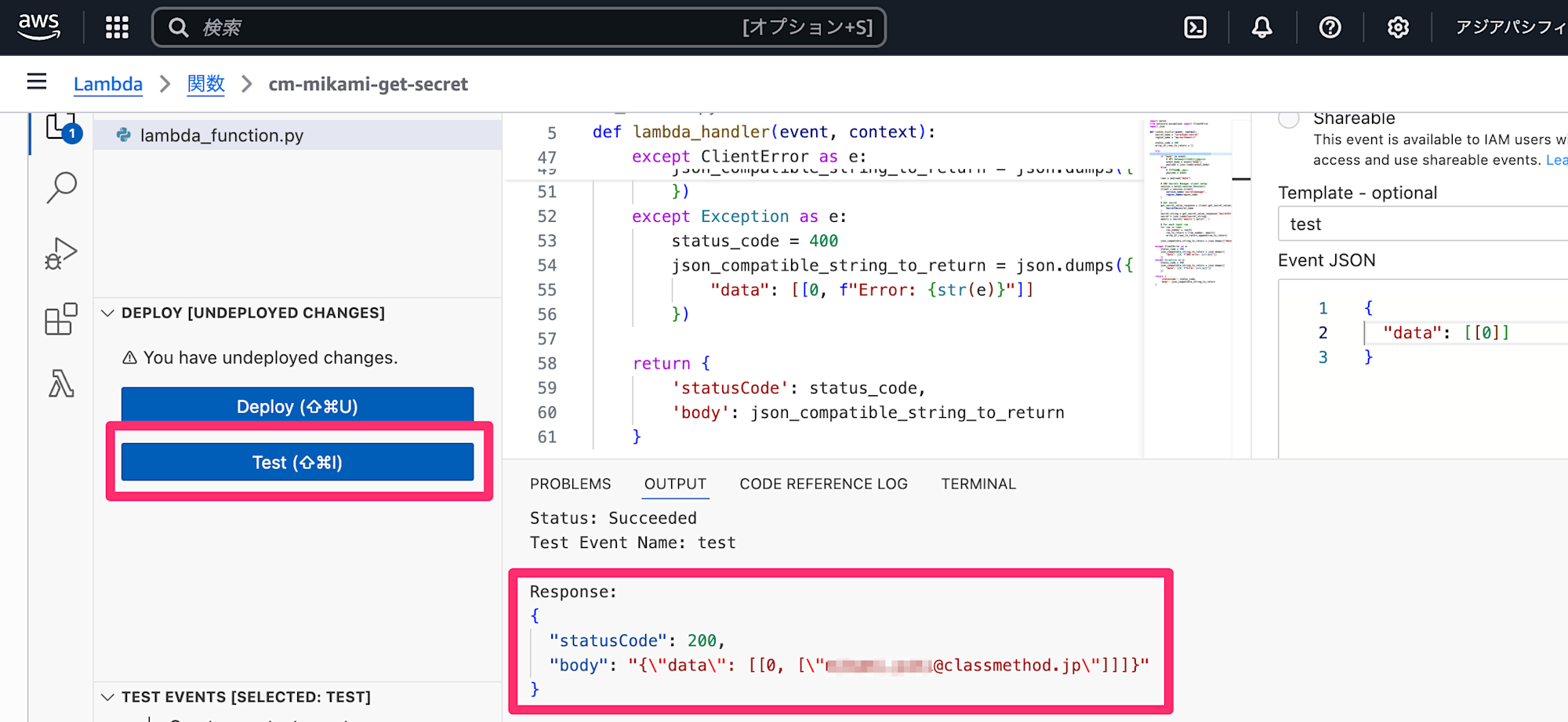The height and width of the screenshot is (722, 1568).
Task: Click 'Test Event Name: test' output line
Action: pyautogui.click(x=633, y=542)
